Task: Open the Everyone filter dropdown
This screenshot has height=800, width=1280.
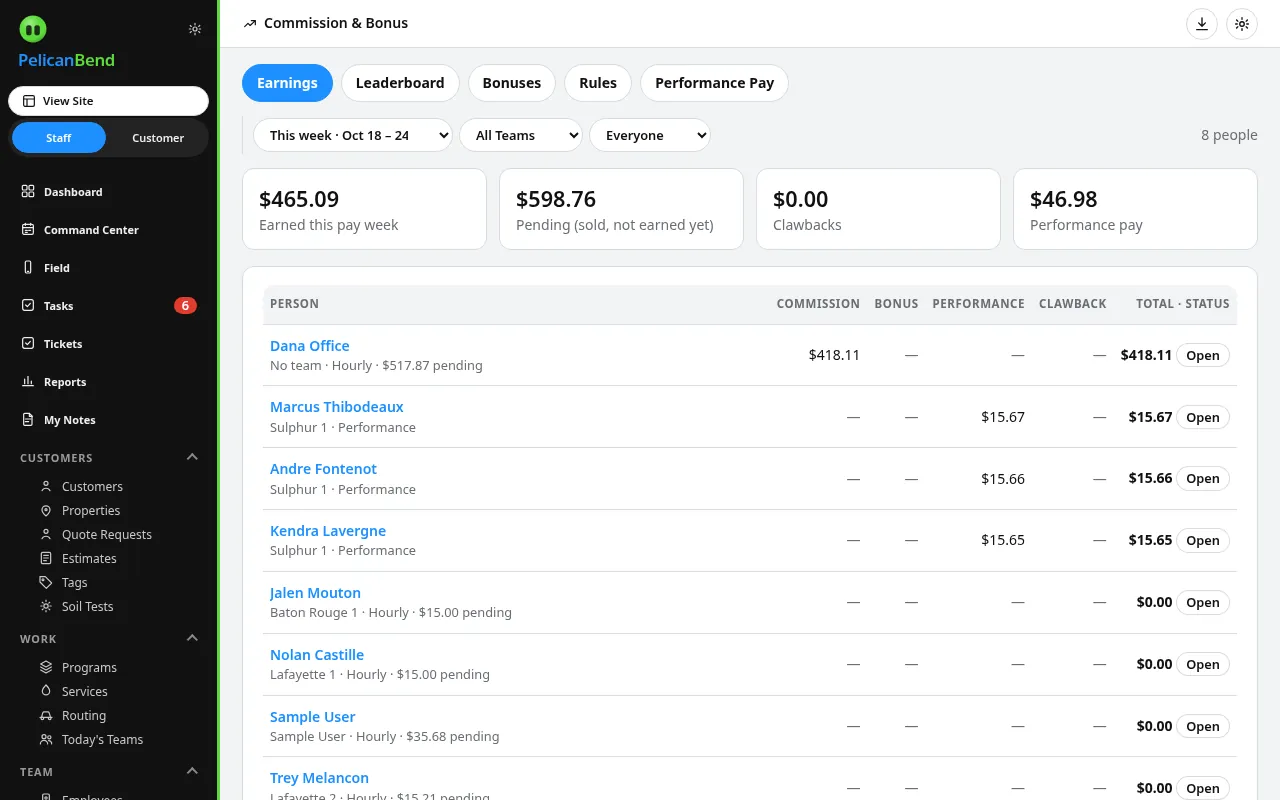Action: [x=649, y=136]
